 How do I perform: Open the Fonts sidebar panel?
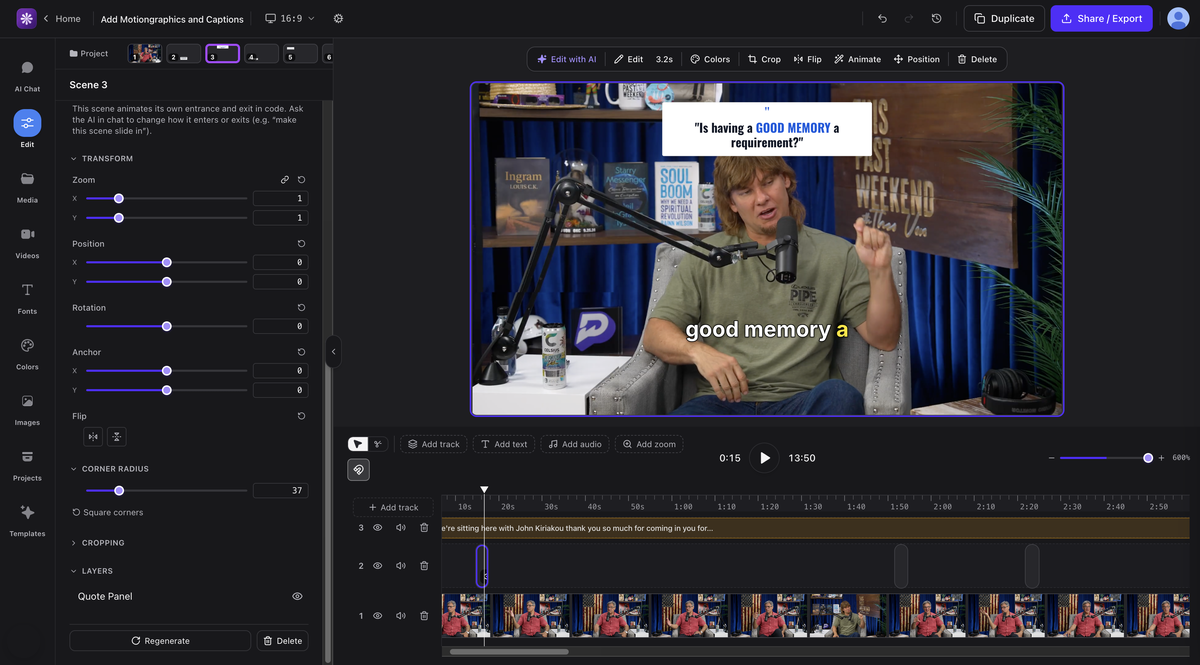pos(27,297)
